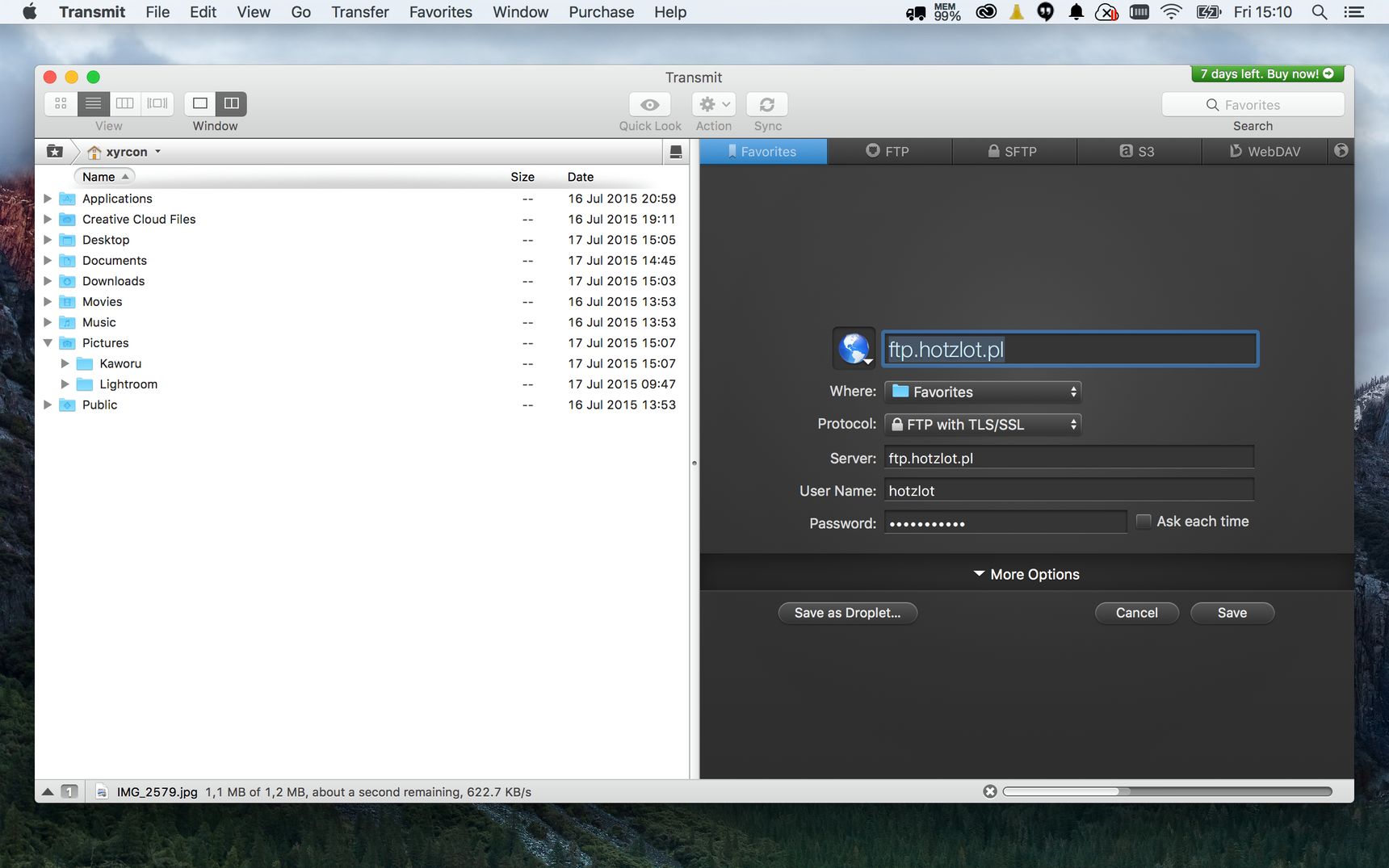
Task: Click the Applications folder icon
Action: tap(68, 199)
